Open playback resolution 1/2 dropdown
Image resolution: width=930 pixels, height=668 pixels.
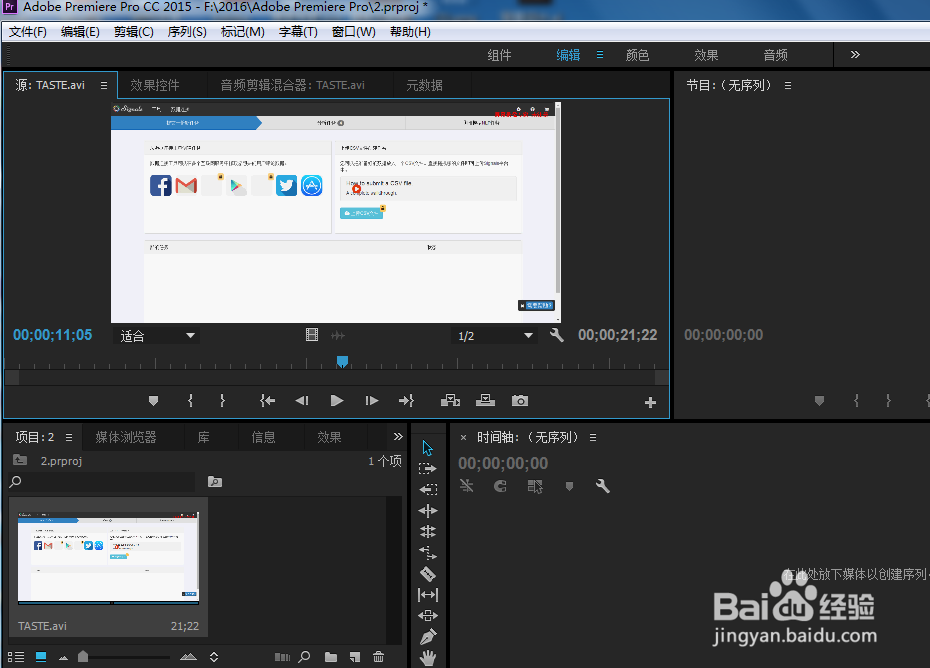coord(495,336)
